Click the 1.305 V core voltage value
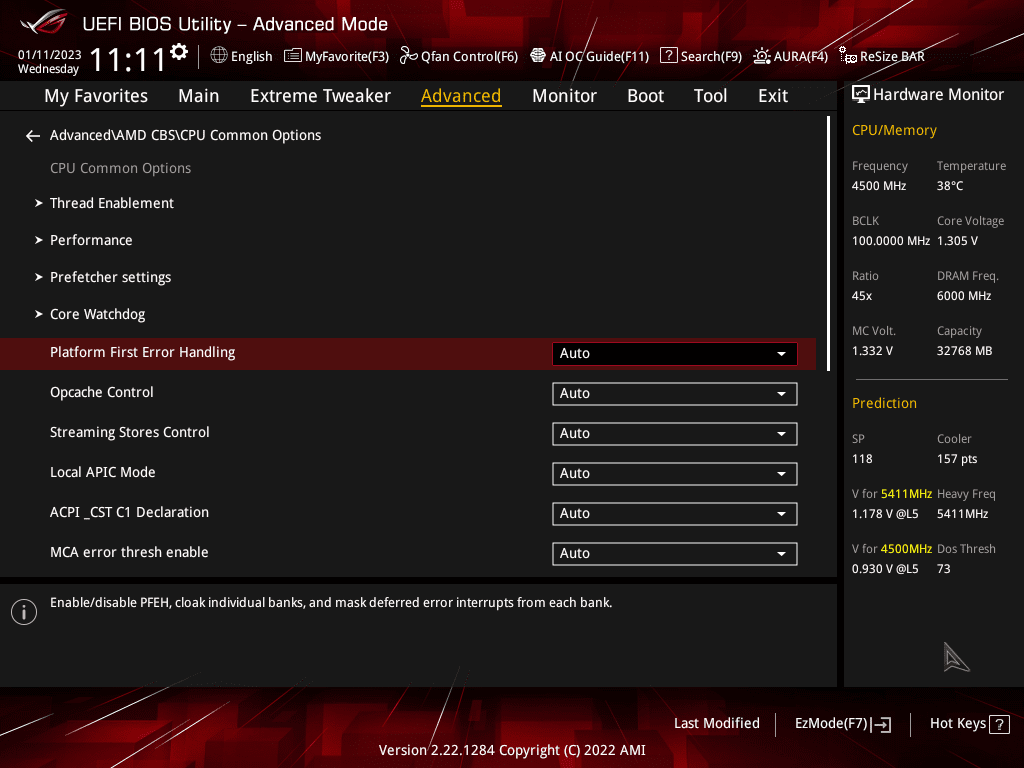Screen dimensions: 1024x768 [x=957, y=241]
